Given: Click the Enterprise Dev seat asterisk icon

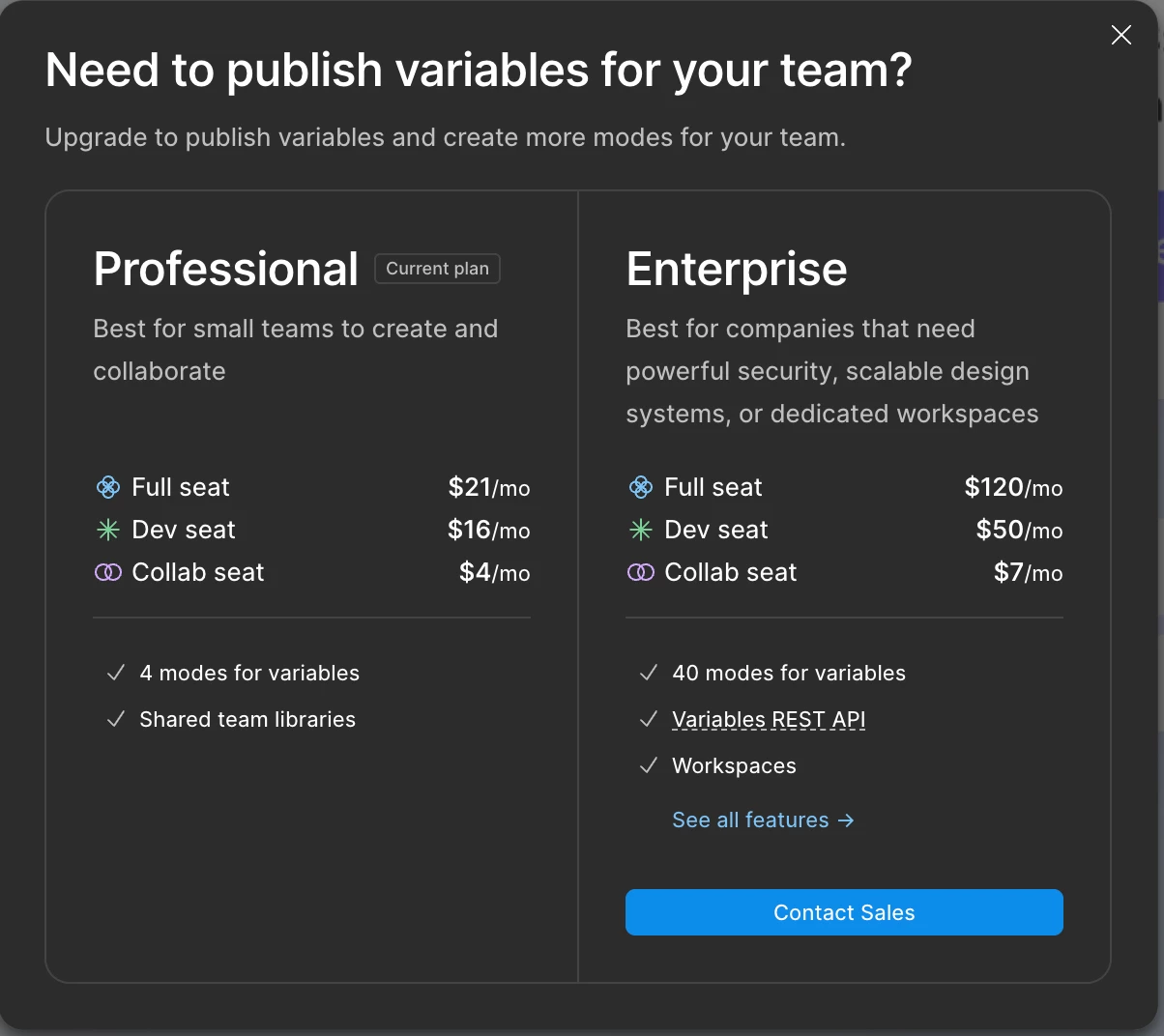Looking at the screenshot, I should (641, 530).
